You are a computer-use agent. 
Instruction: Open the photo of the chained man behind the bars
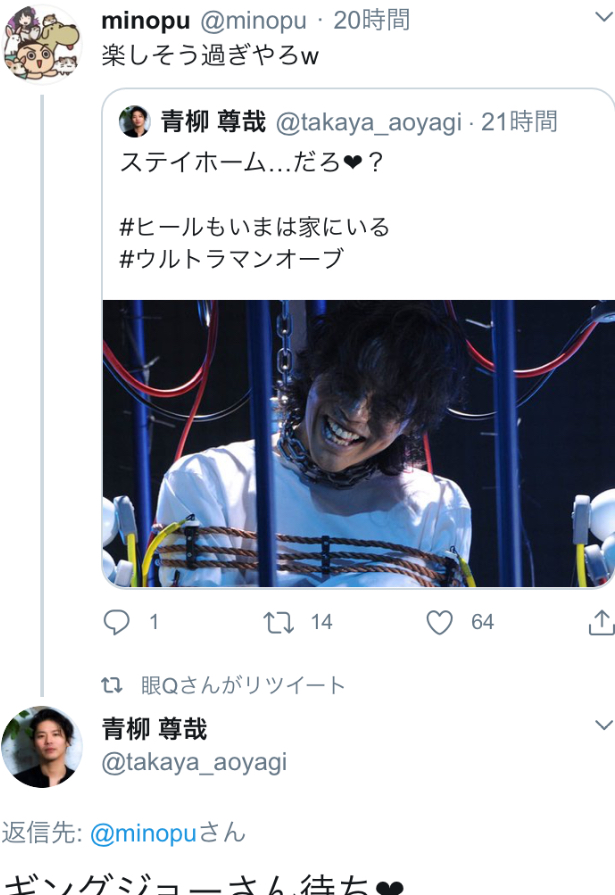pyautogui.click(x=359, y=444)
